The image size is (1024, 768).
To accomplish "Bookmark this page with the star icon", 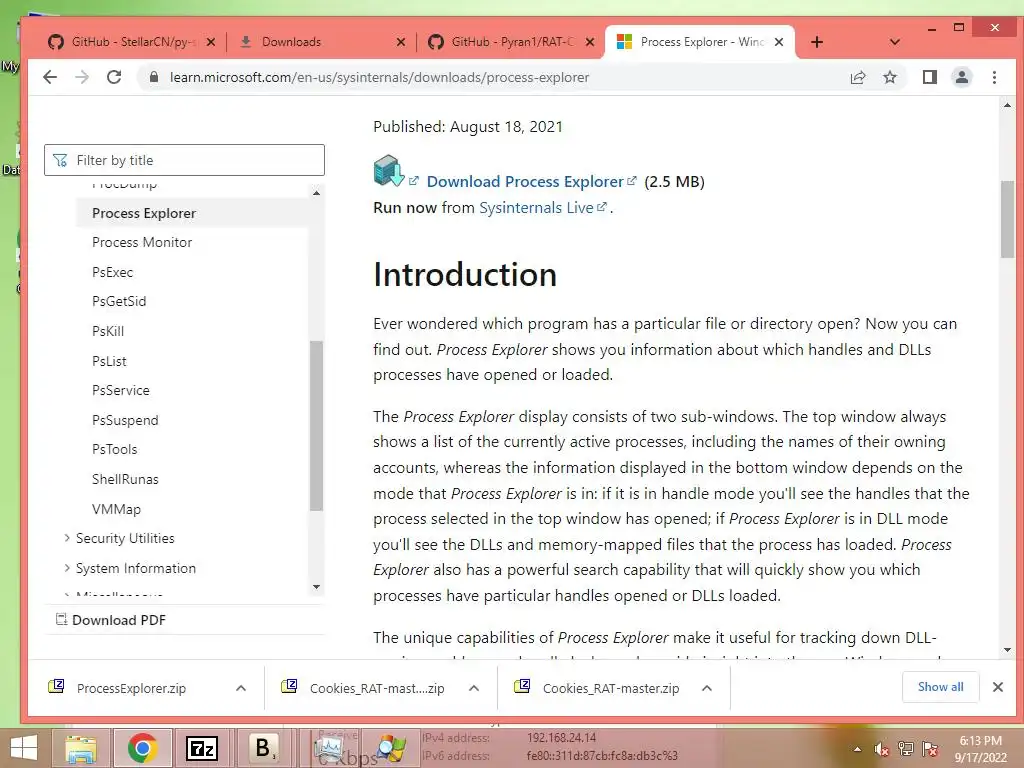I will [x=889, y=77].
